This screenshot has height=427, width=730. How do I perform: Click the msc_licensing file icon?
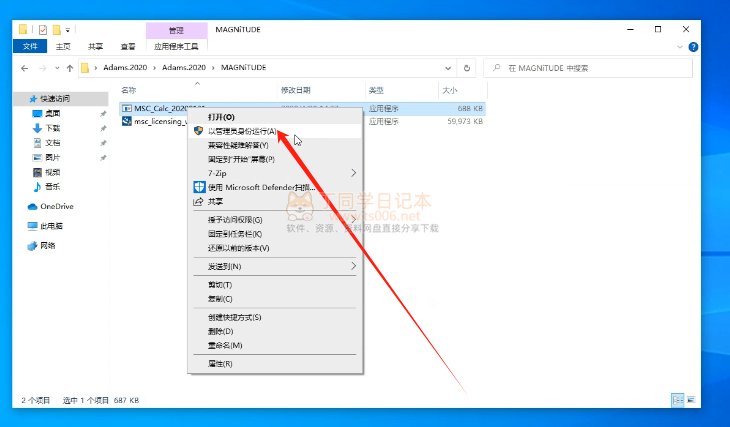[126, 121]
